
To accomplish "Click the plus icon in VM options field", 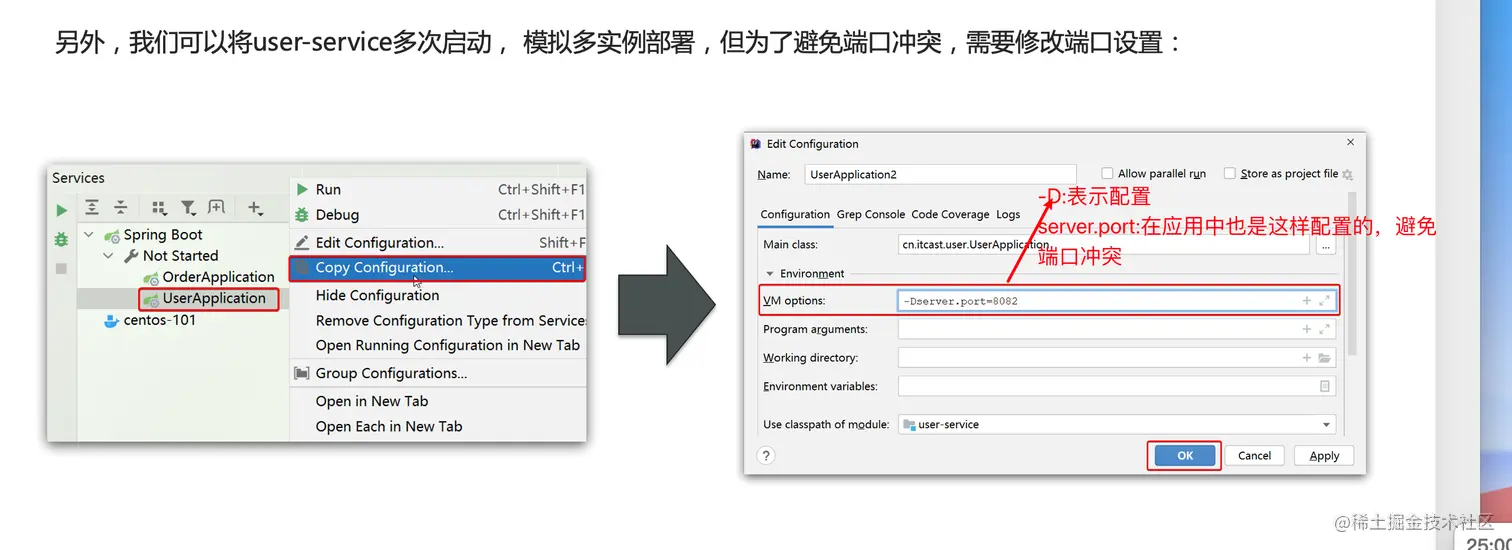I will click(x=1306, y=300).
